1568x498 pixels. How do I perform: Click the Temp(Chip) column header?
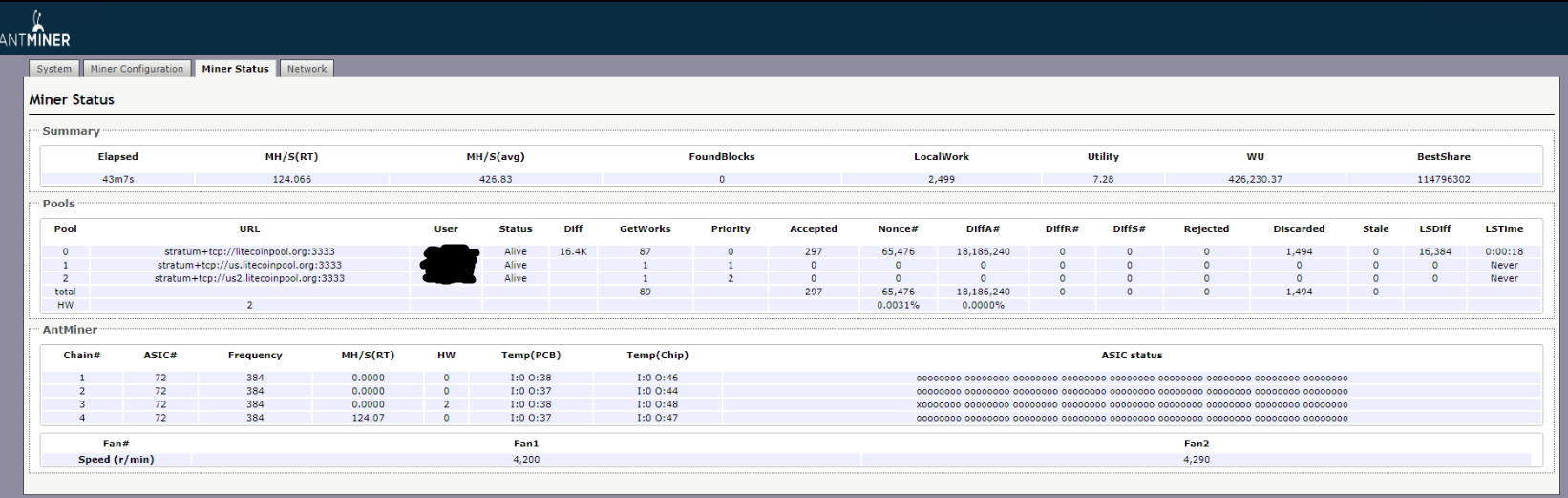[657, 356]
